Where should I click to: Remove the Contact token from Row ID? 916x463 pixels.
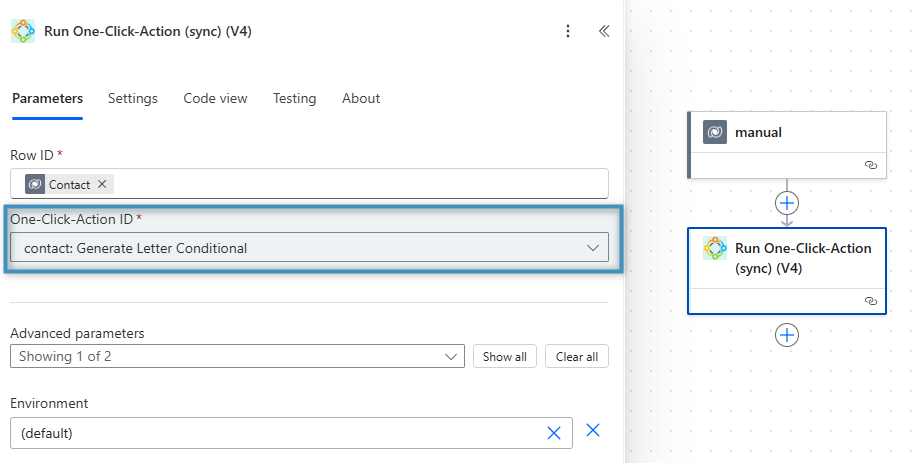(102, 184)
